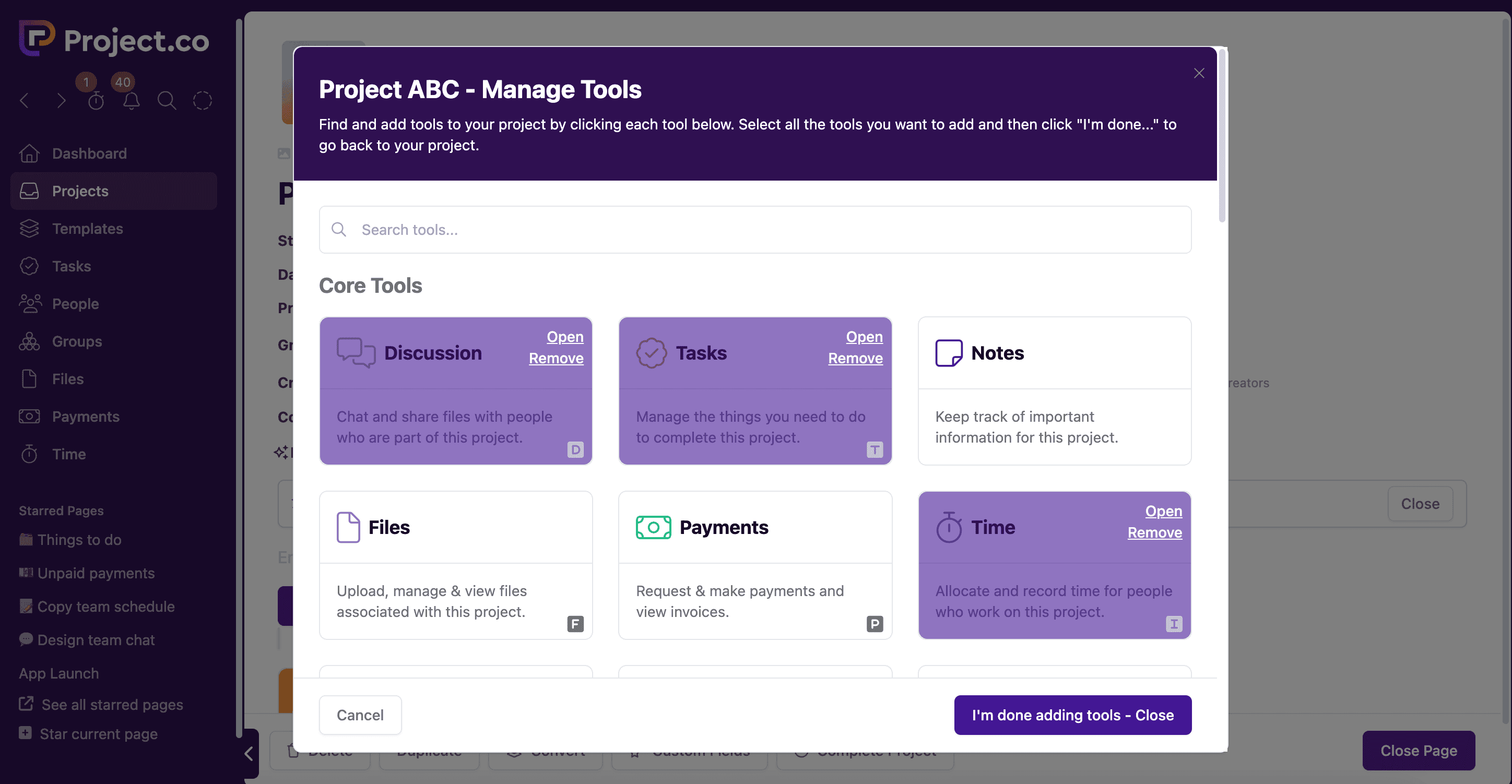Add the Payments tool card
This screenshot has width=1512, height=784.
tap(755, 565)
